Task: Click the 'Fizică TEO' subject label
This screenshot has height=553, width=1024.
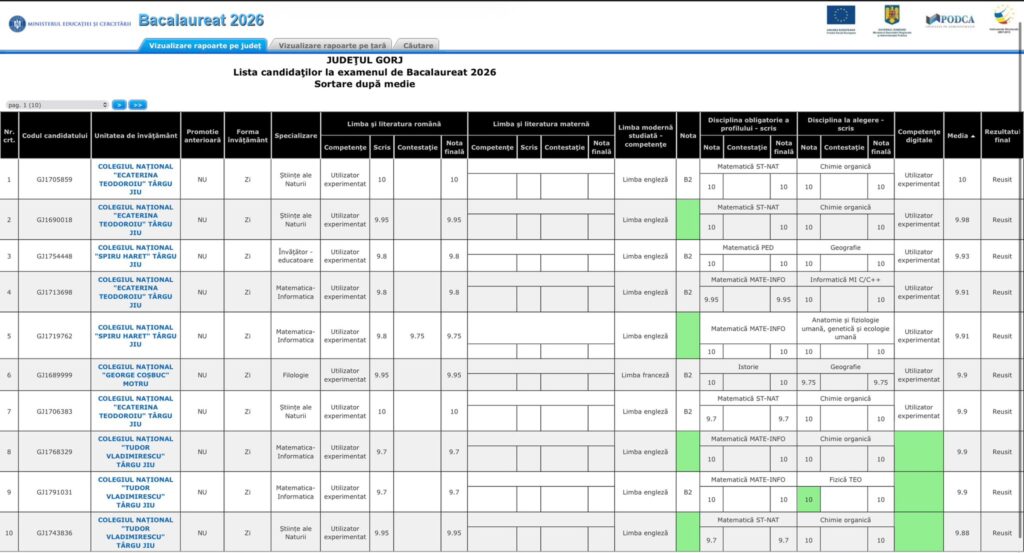Action: pos(845,479)
